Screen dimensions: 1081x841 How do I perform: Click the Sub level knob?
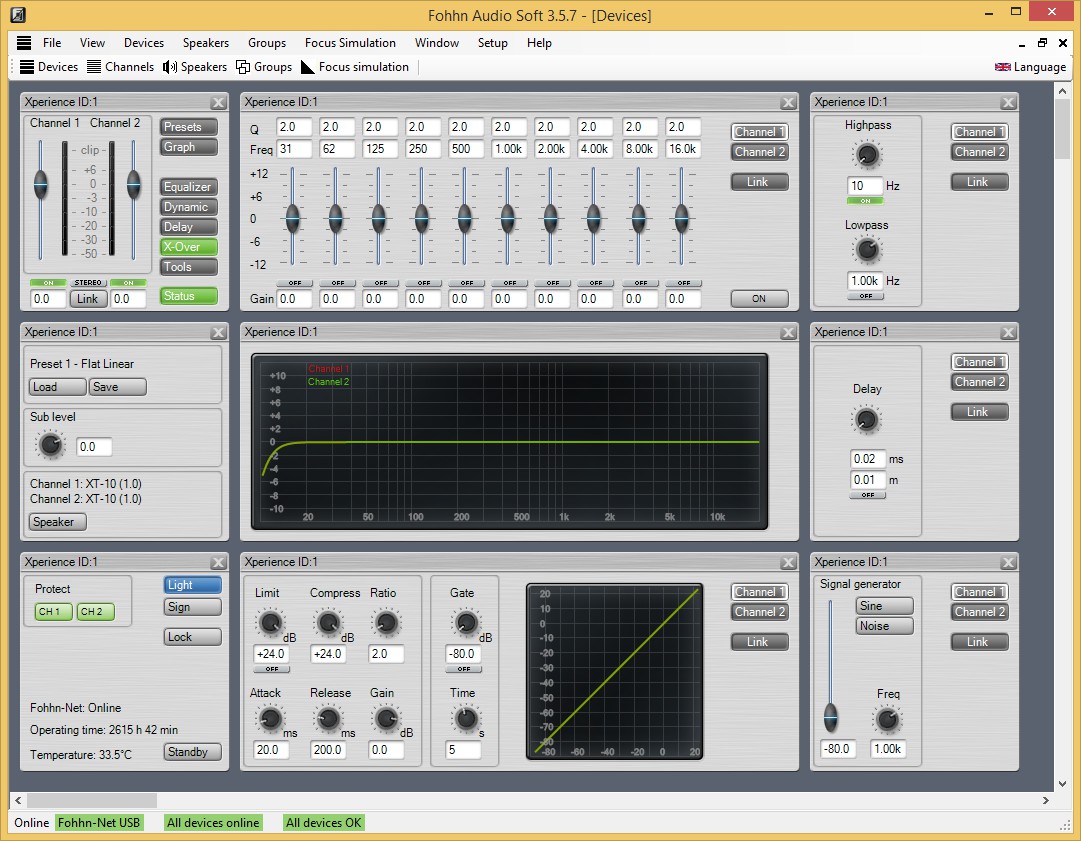(x=50, y=445)
